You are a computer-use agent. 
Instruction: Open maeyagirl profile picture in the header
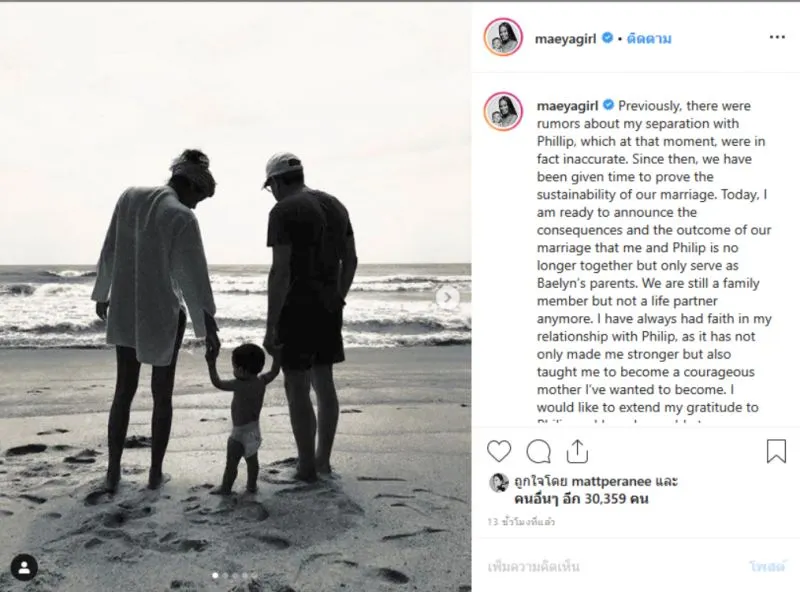coord(503,37)
